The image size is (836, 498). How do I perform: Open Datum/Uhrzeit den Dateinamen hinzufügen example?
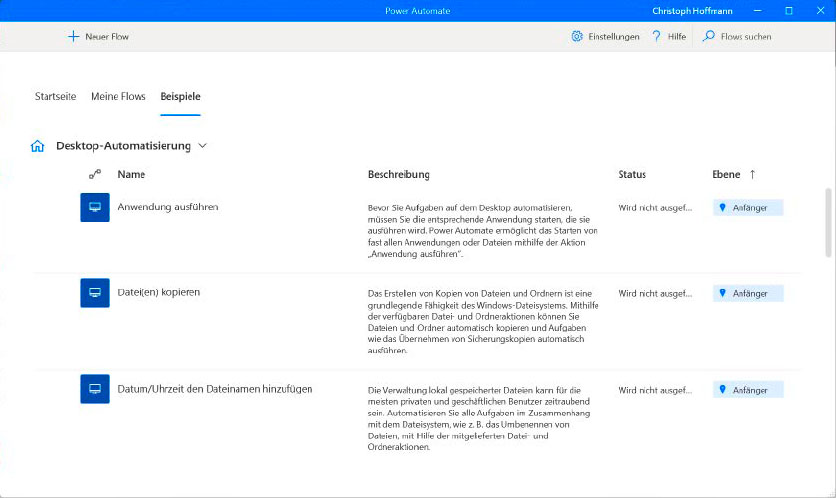215,389
